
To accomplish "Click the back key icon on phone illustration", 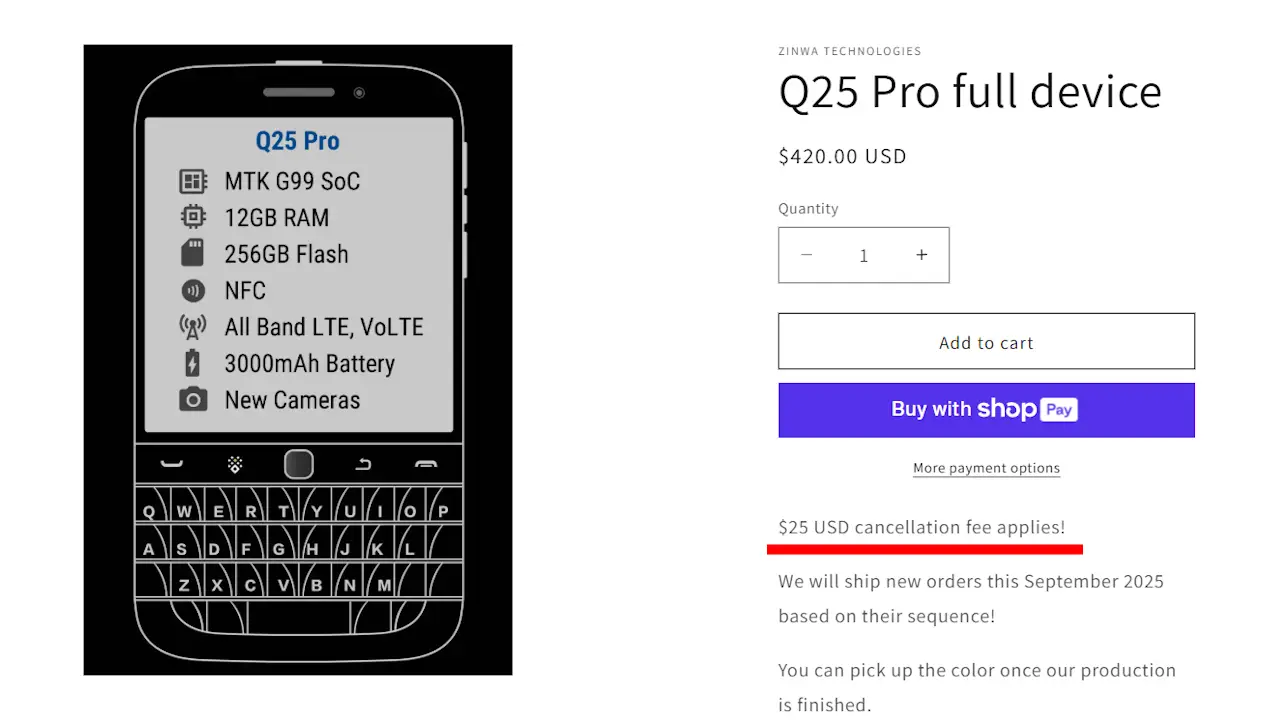I will [363, 464].
